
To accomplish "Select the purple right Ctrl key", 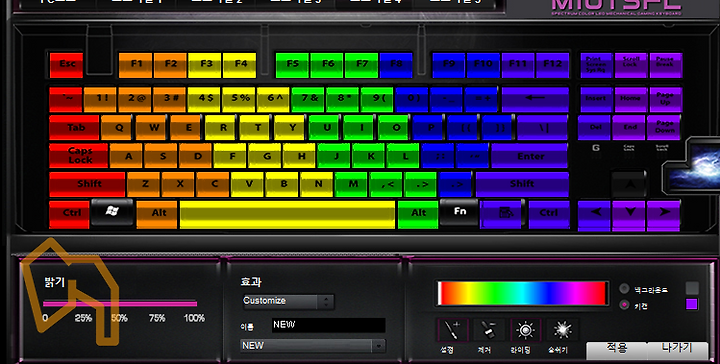I will pyautogui.click(x=549, y=214).
